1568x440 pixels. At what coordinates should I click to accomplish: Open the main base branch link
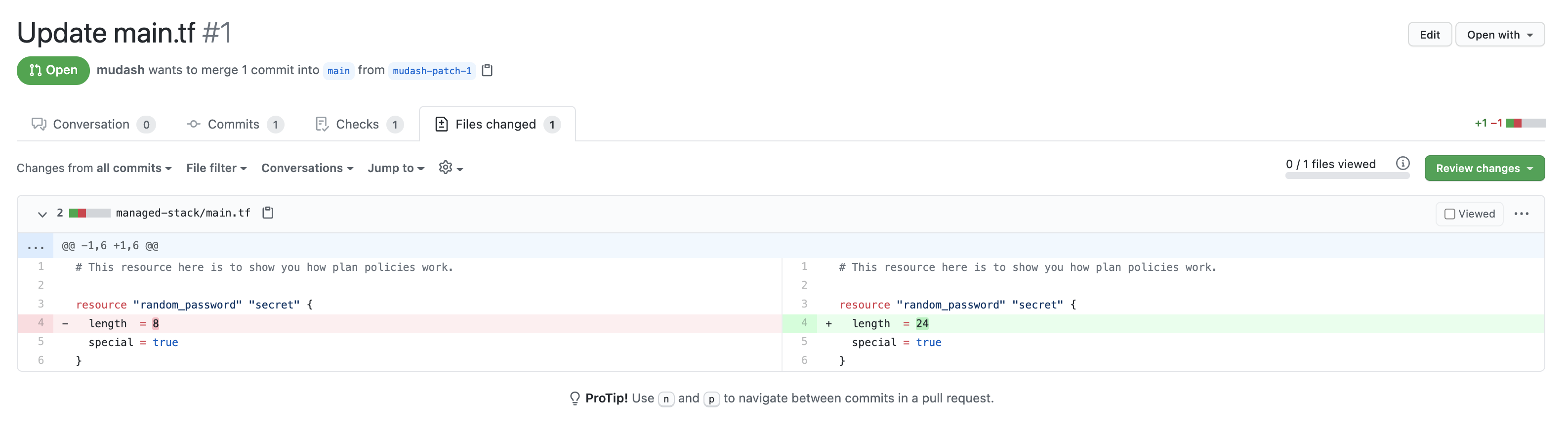(x=338, y=71)
